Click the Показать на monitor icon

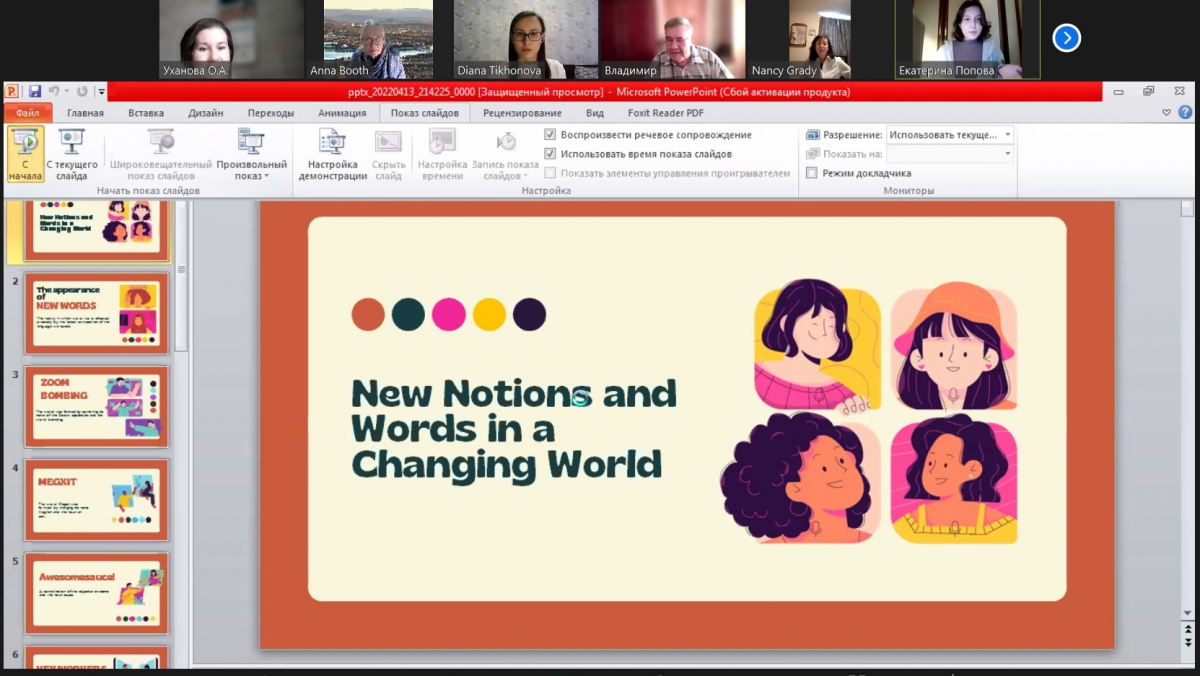pos(813,154)
